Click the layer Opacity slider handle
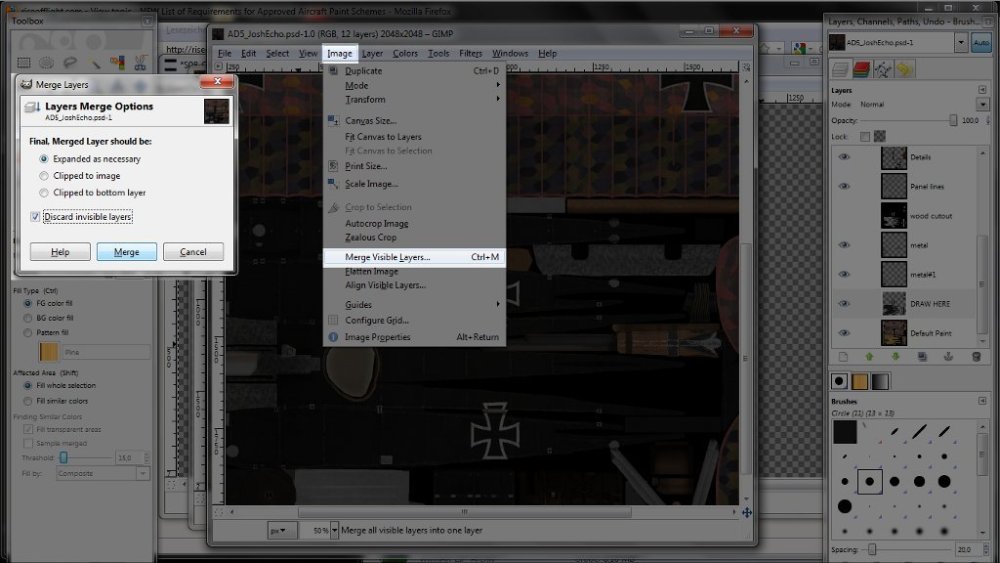1000x563 pixels. tap(951, 120)
